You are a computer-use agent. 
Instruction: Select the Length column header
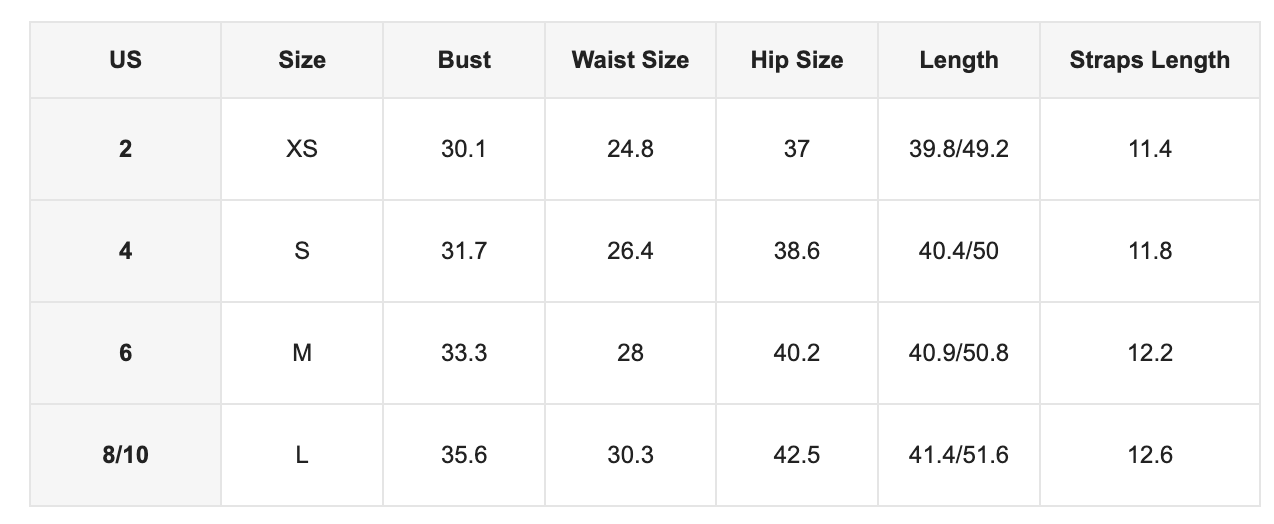(x=959, y=60)
